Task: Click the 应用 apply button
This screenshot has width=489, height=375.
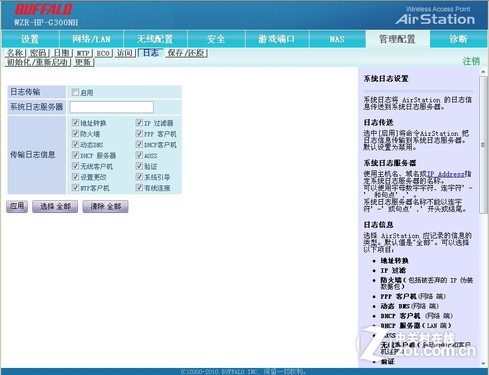Action: 17,206
